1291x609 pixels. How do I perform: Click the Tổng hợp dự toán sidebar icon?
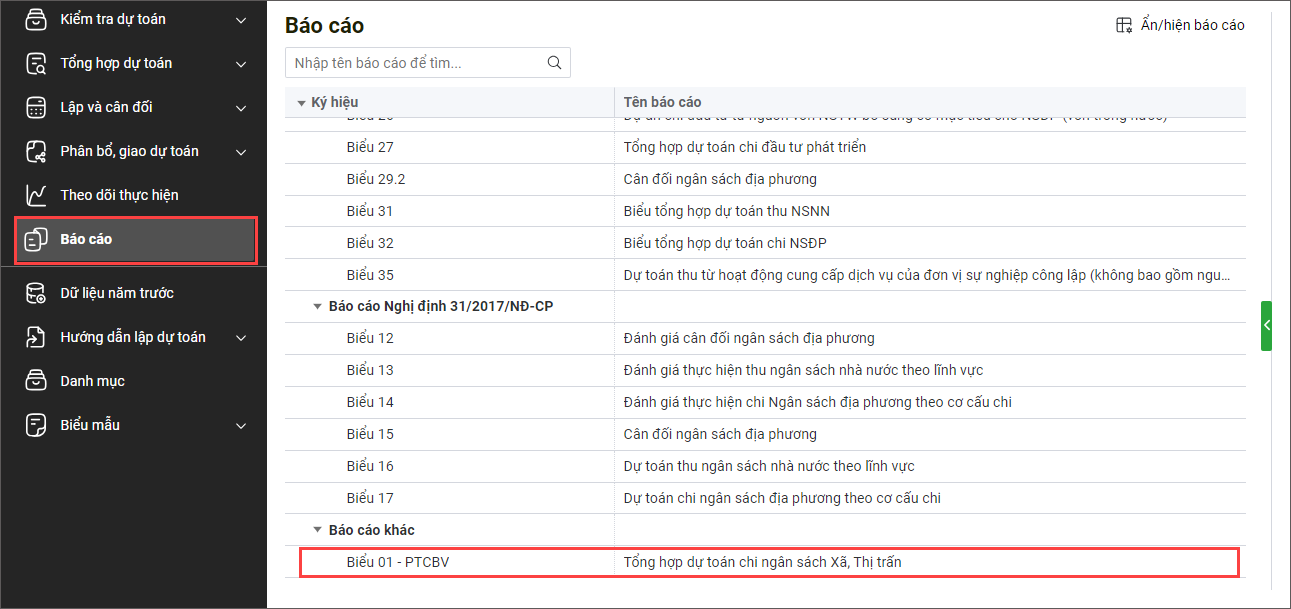36,63
